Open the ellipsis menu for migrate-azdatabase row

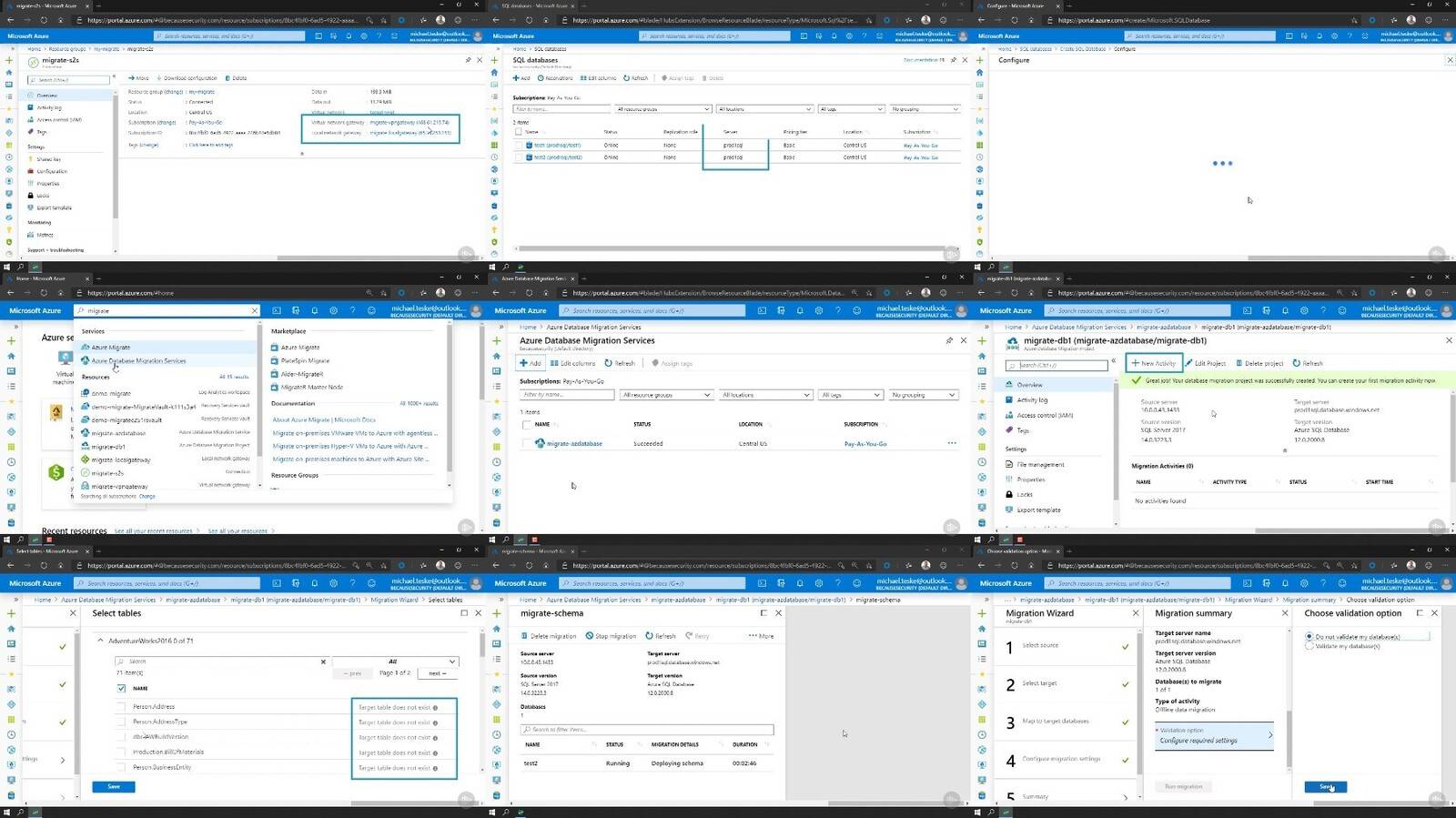pos(952,443)
